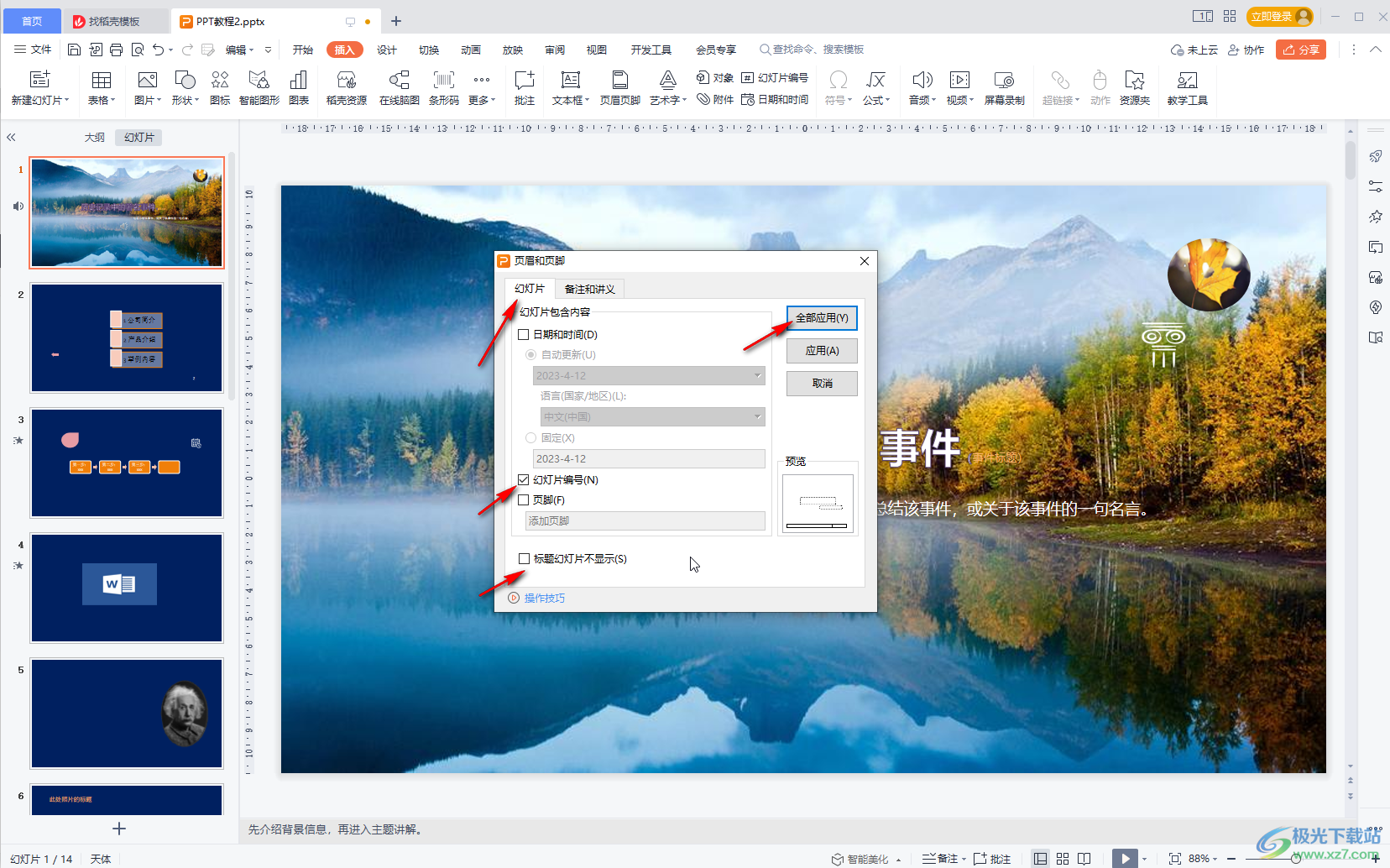Image resolution: width=1390 pixels, height=868 pixels.
Task: Select slide 5 thumbnail with Einstein photo
Action: pos(127,713)
